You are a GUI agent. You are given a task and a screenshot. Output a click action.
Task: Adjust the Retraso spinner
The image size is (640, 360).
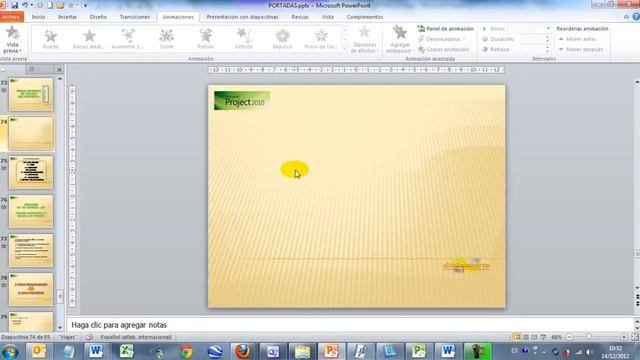tap(547, 49)
